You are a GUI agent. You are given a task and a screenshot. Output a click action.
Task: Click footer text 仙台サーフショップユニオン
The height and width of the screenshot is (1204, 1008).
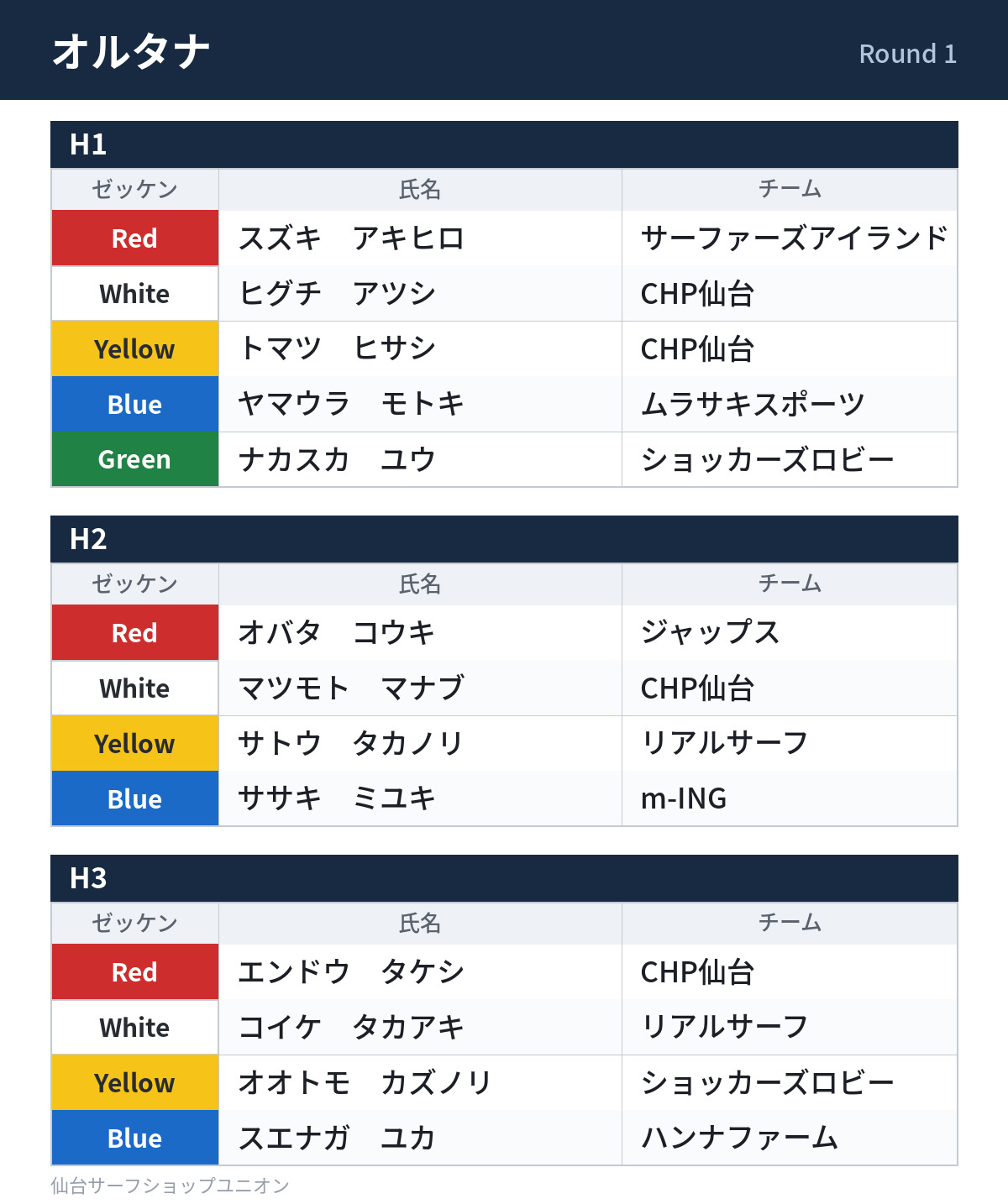click(x=170, y=1186)
